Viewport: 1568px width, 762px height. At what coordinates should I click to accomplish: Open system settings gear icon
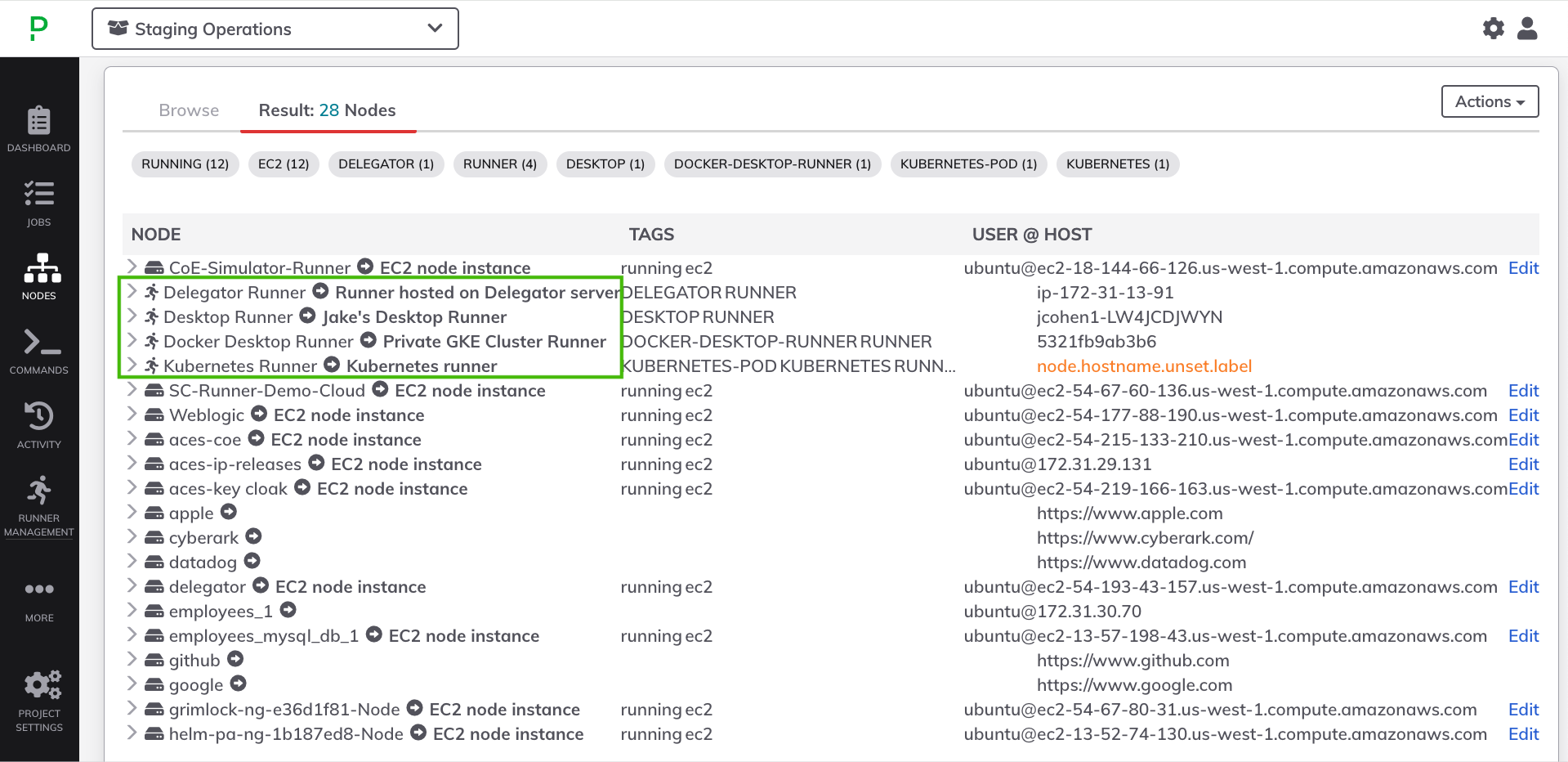(x=1494, y=29)
